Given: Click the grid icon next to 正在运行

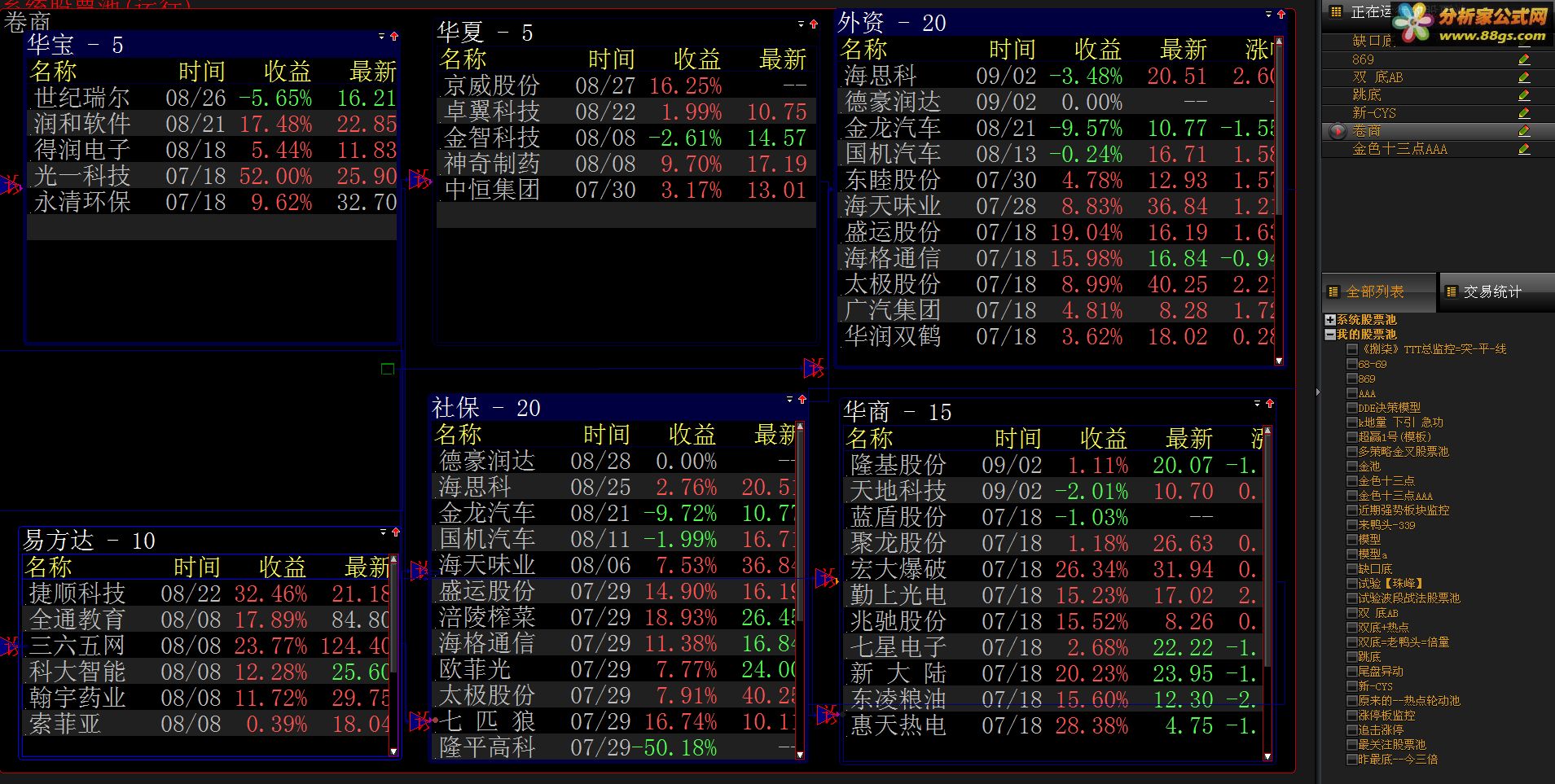Looking at the screenshot, I should coord(1335,12).
